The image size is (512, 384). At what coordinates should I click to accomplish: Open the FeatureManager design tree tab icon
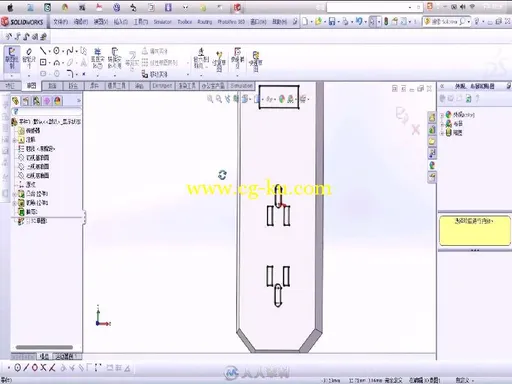point(15,101)
